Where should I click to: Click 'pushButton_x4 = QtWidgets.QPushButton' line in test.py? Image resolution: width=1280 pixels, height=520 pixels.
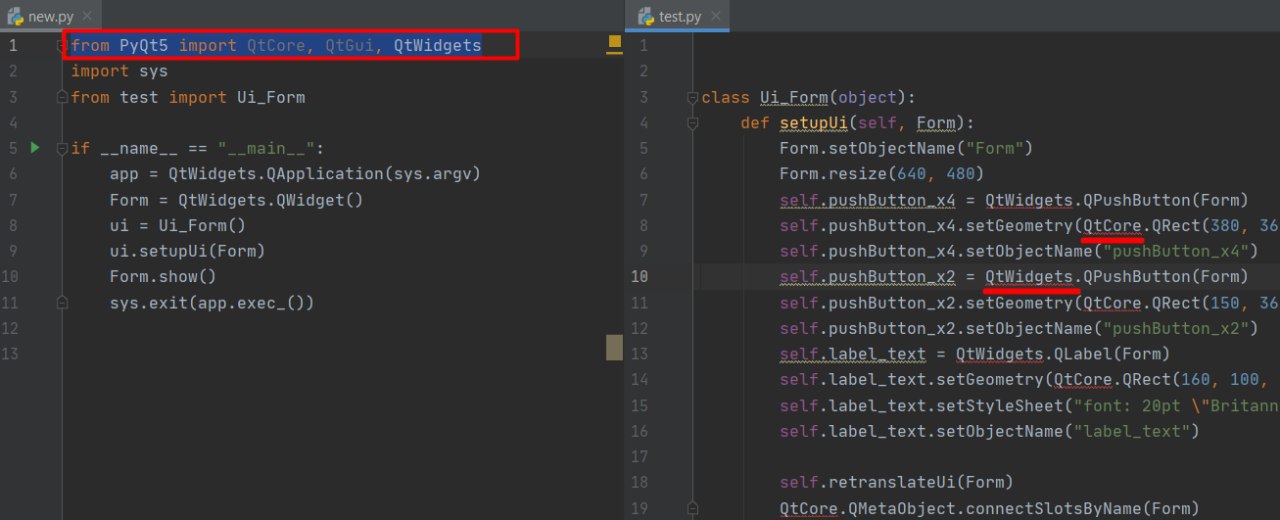click(1014, 200)
